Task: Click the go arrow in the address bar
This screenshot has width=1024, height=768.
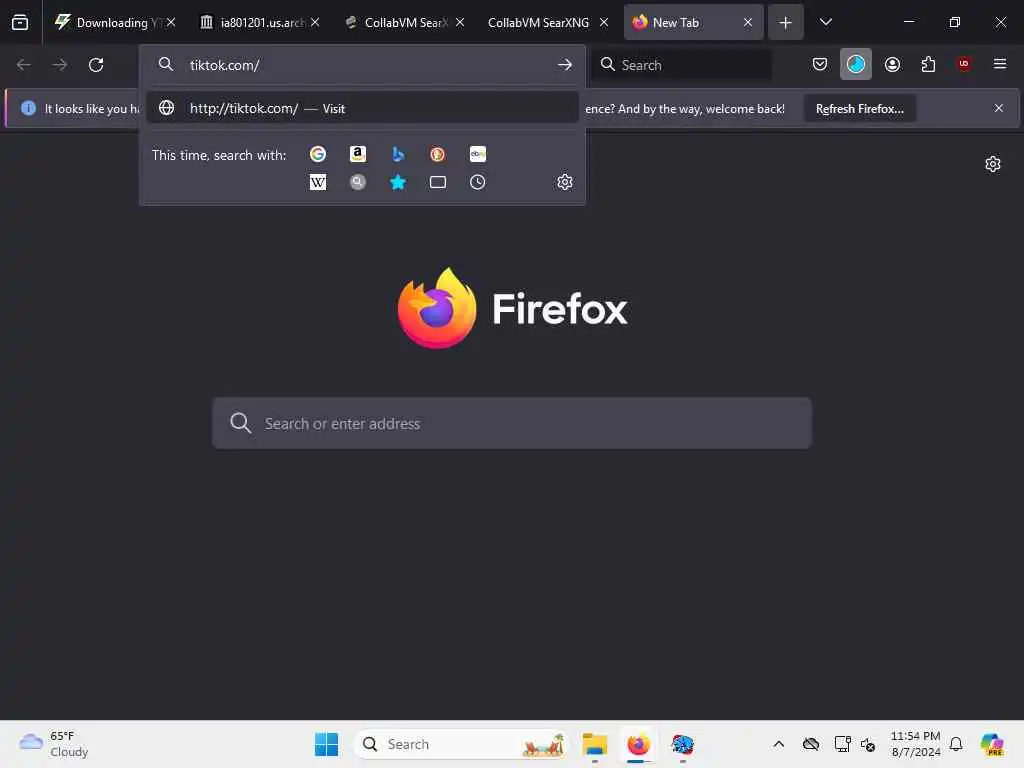Action: click(x=565, y=65)
